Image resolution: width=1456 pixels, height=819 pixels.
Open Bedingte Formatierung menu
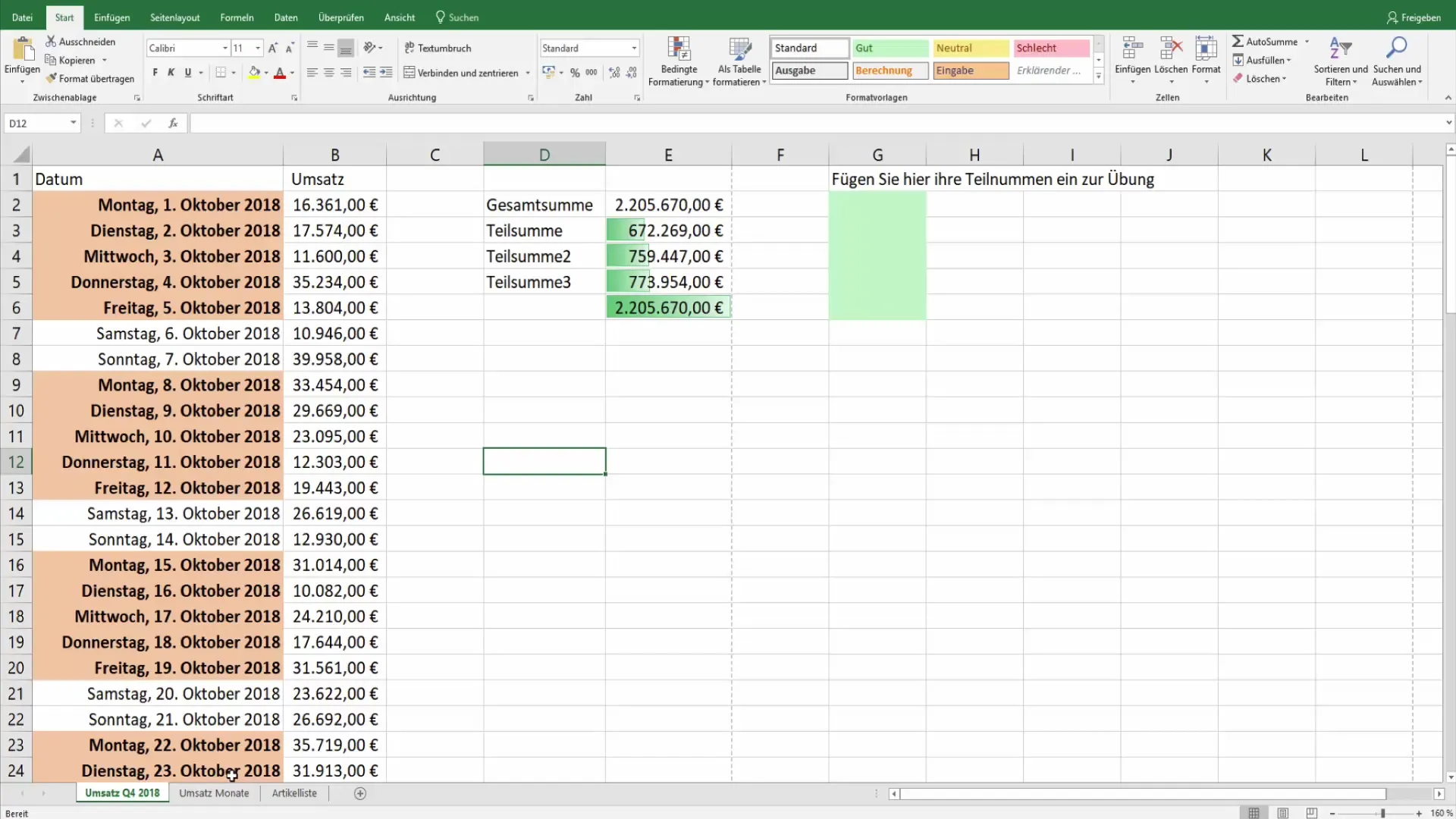click(x=678, y=61)
